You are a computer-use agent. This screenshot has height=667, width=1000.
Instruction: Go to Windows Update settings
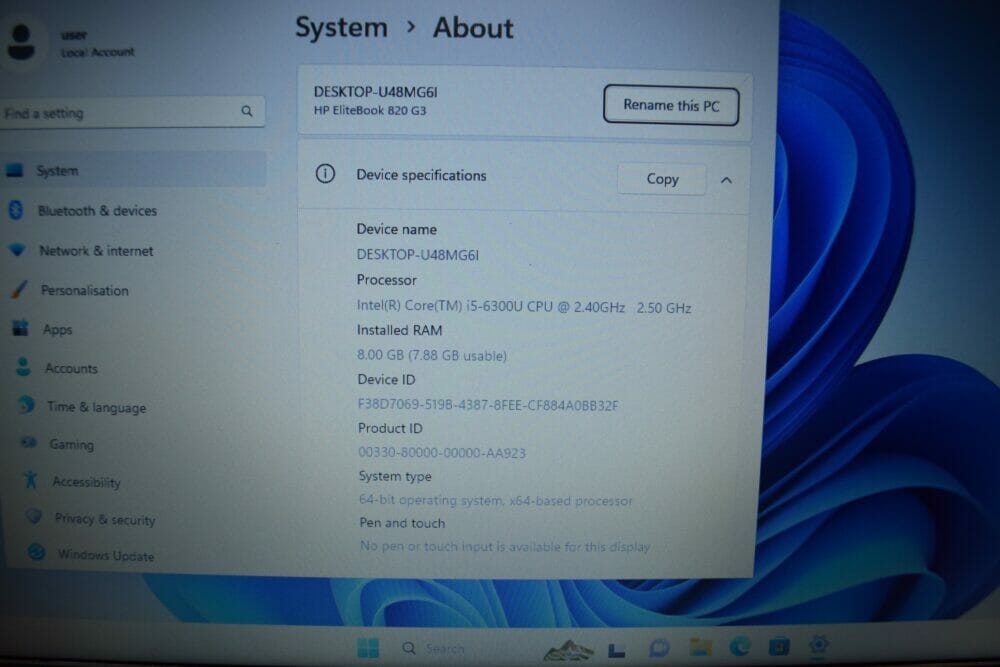point(106,555)
